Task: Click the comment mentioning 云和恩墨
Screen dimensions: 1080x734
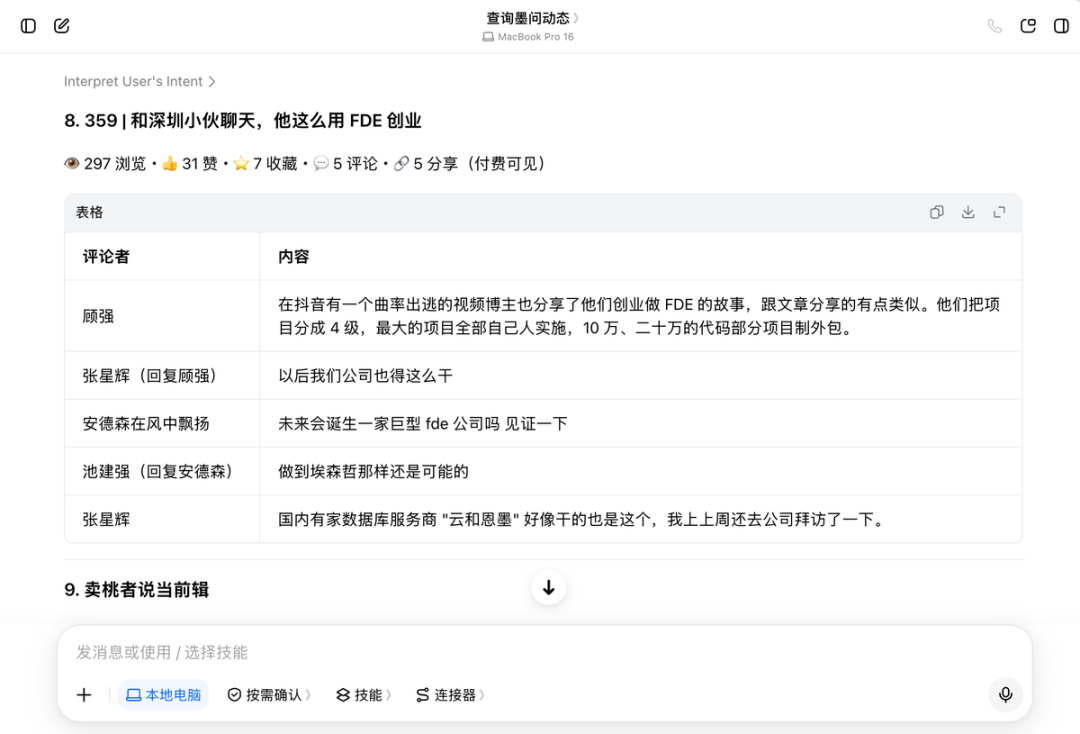Action: point(583,519)
